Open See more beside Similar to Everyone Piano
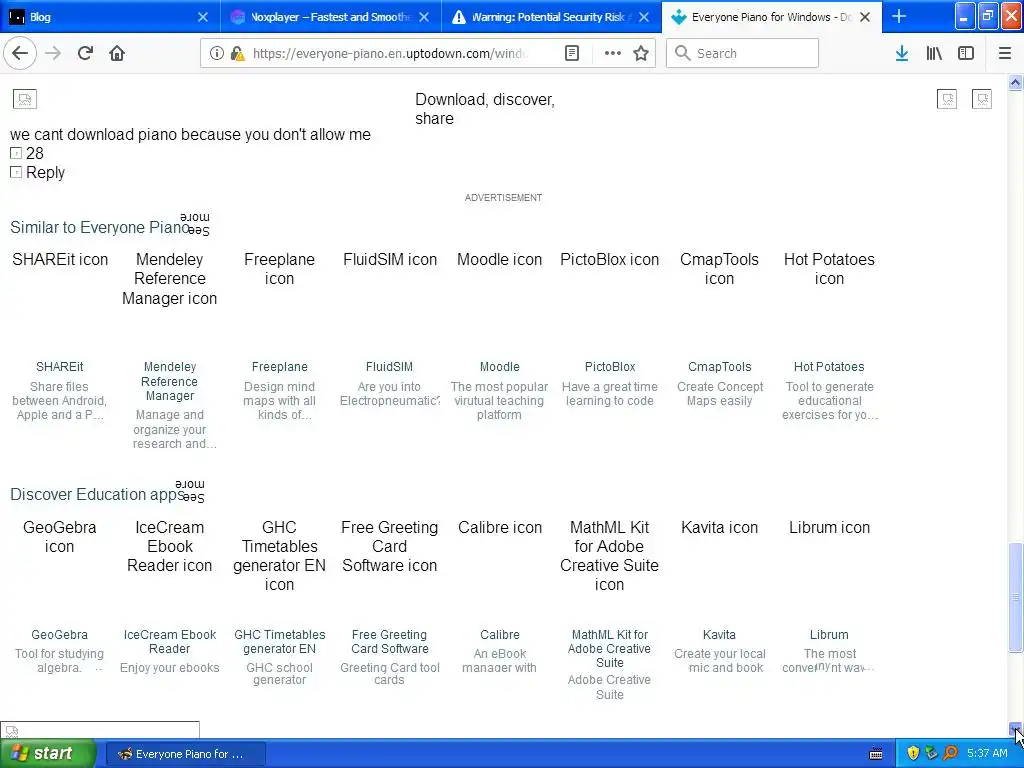 pyautogui.click(x=195, y=223)
